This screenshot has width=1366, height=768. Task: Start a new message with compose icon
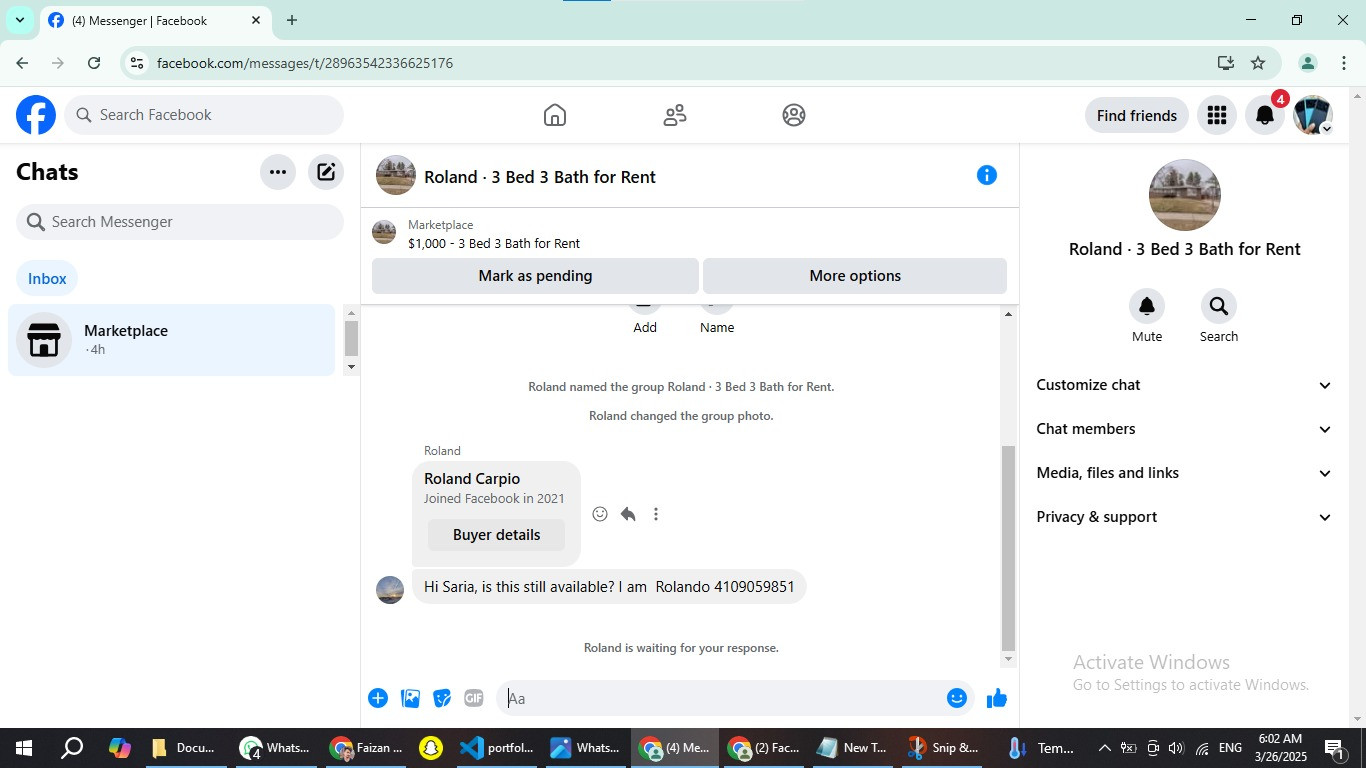(326, 172)
